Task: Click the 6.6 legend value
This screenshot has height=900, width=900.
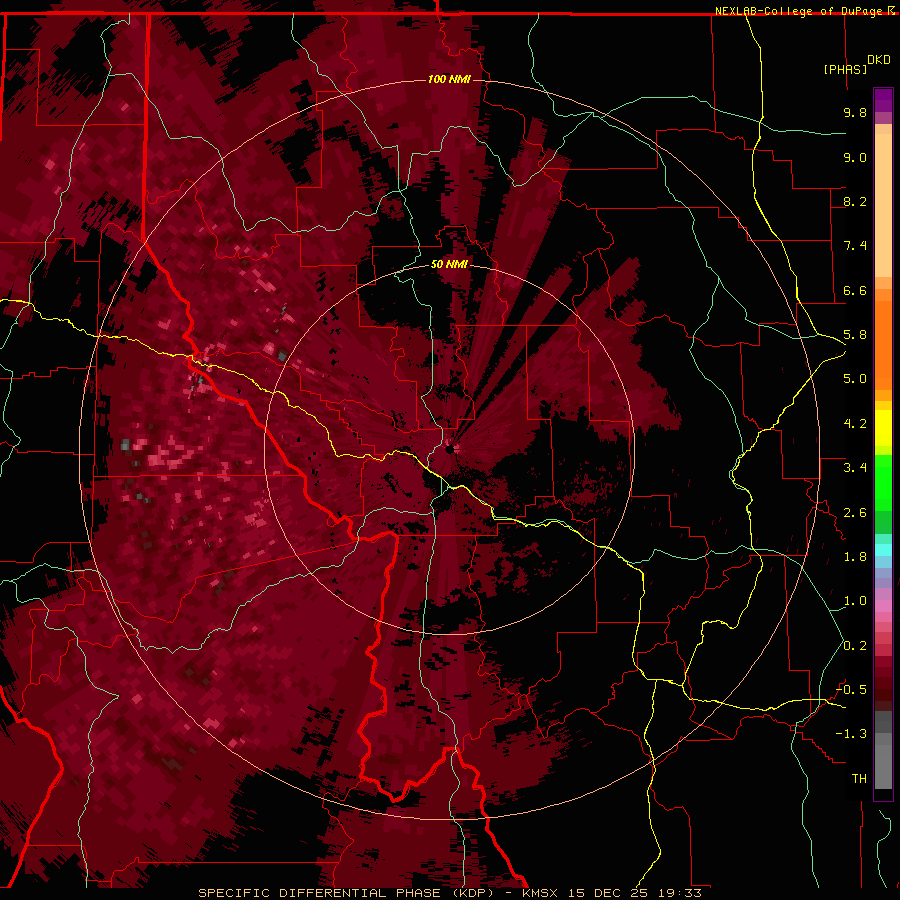Action: (x=855, y=290)
